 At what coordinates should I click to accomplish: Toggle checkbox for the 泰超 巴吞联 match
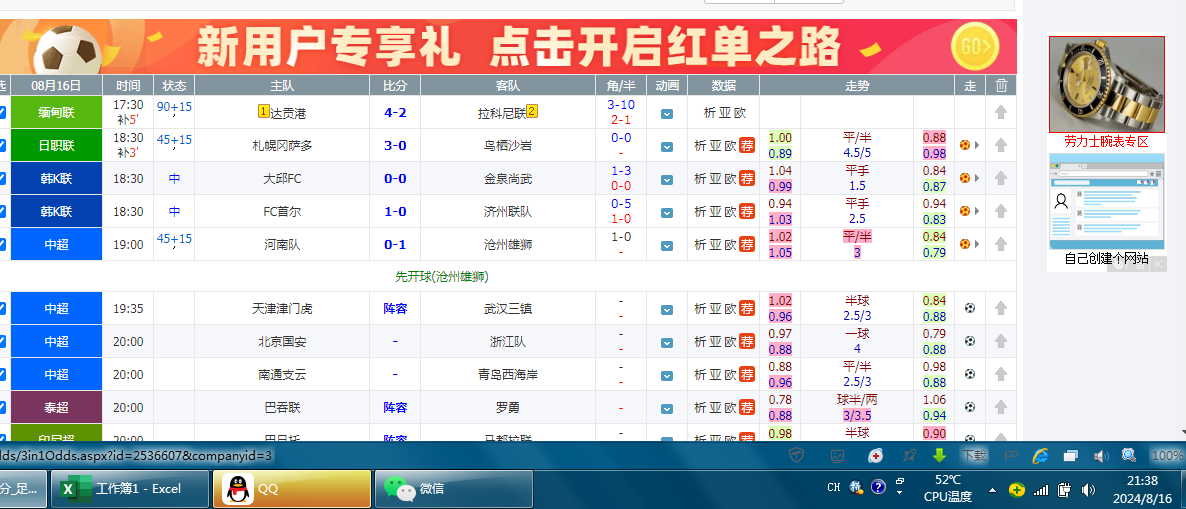(x=2, y=408)
